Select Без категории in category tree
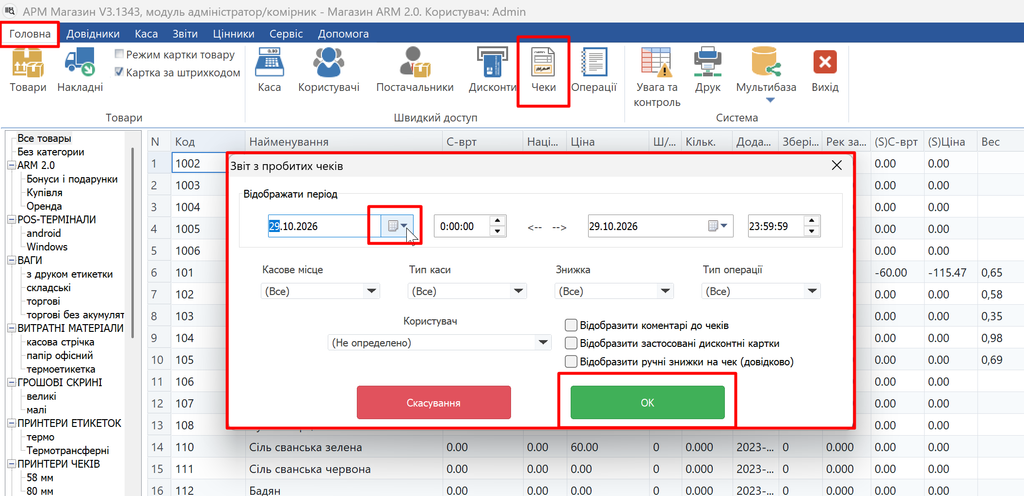Screen dimensions: 1024x496 click(51, 152)
